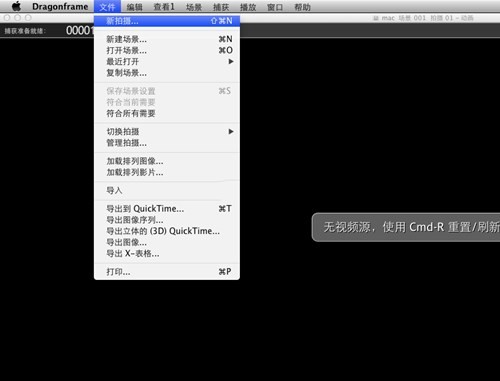Click 导入 in the file menu

[x=167, y=191]
